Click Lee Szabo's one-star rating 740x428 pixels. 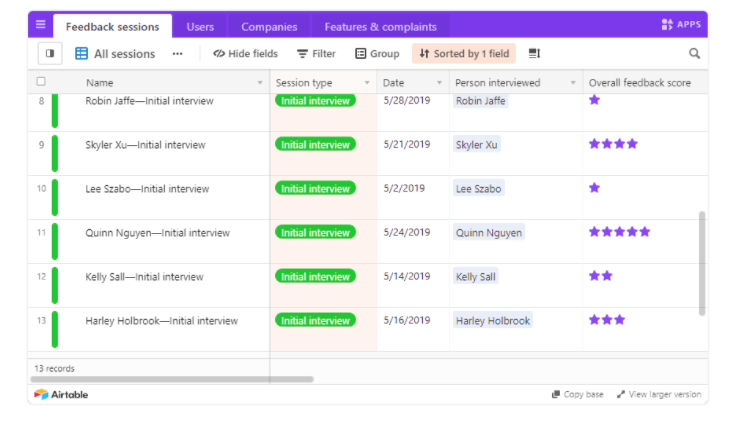pyautogui.click(x=594, y=188)
